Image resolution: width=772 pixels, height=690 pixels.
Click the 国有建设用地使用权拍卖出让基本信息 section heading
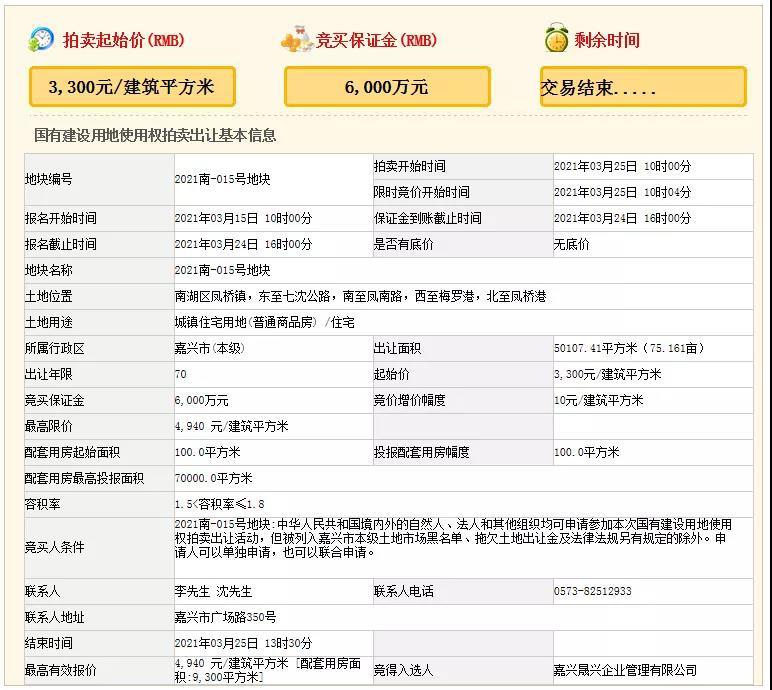[x=155, y=135]
